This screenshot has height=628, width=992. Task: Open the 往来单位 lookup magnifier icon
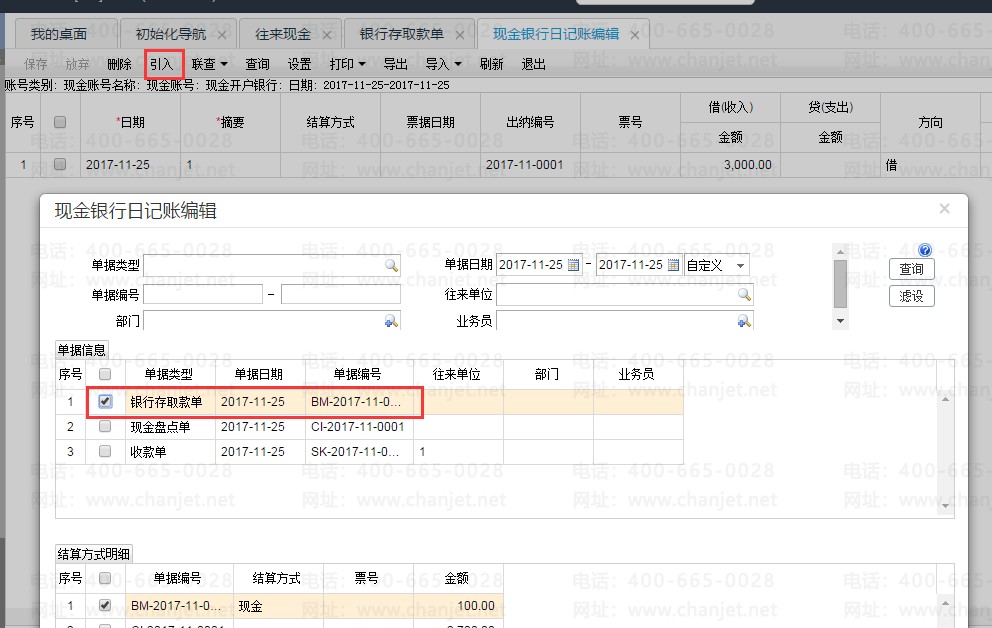(x=744, y=295)
